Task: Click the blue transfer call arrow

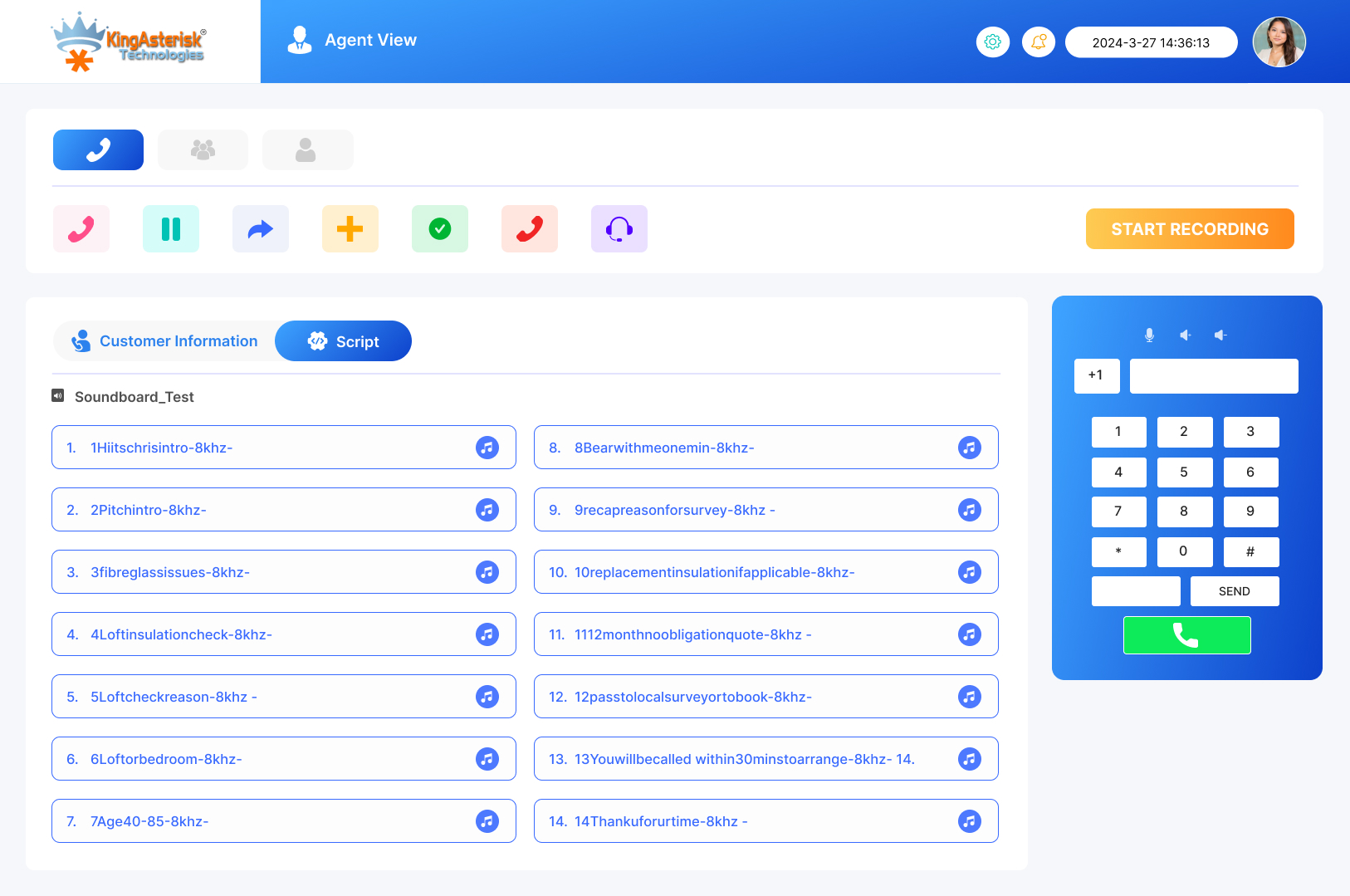Action: click(261, 229)
